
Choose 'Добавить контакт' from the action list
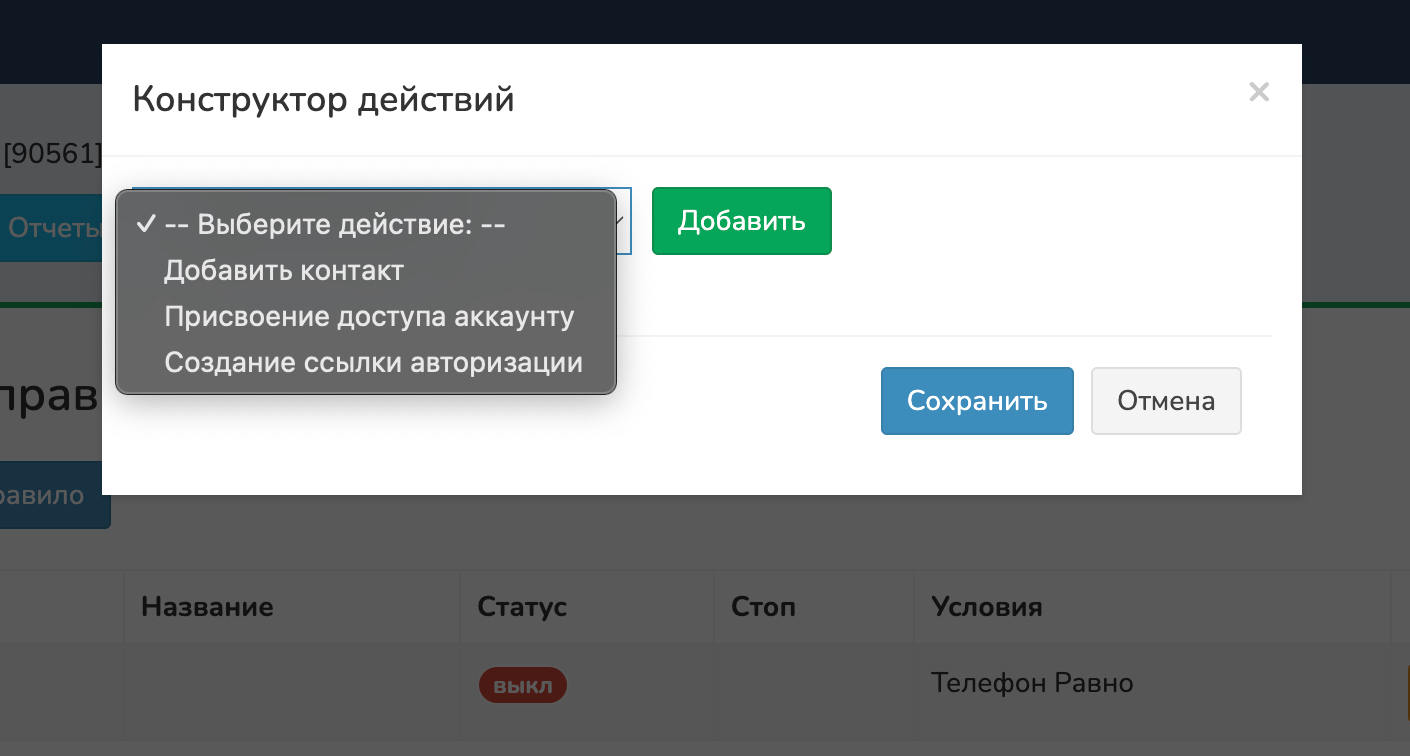[284, 271]
